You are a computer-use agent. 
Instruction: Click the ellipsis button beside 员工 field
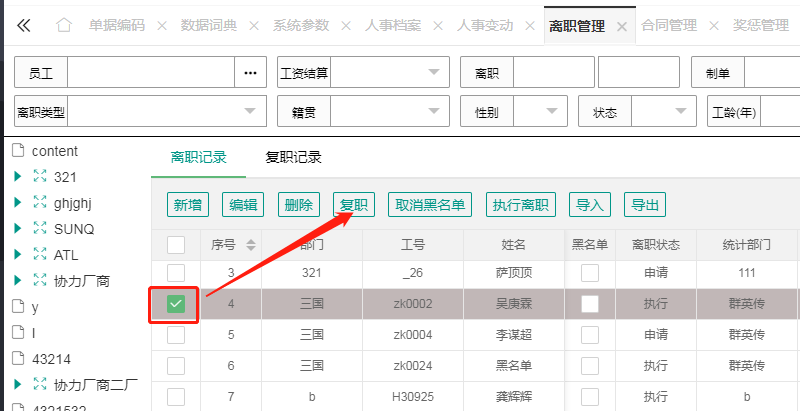(x=250, y=73)
